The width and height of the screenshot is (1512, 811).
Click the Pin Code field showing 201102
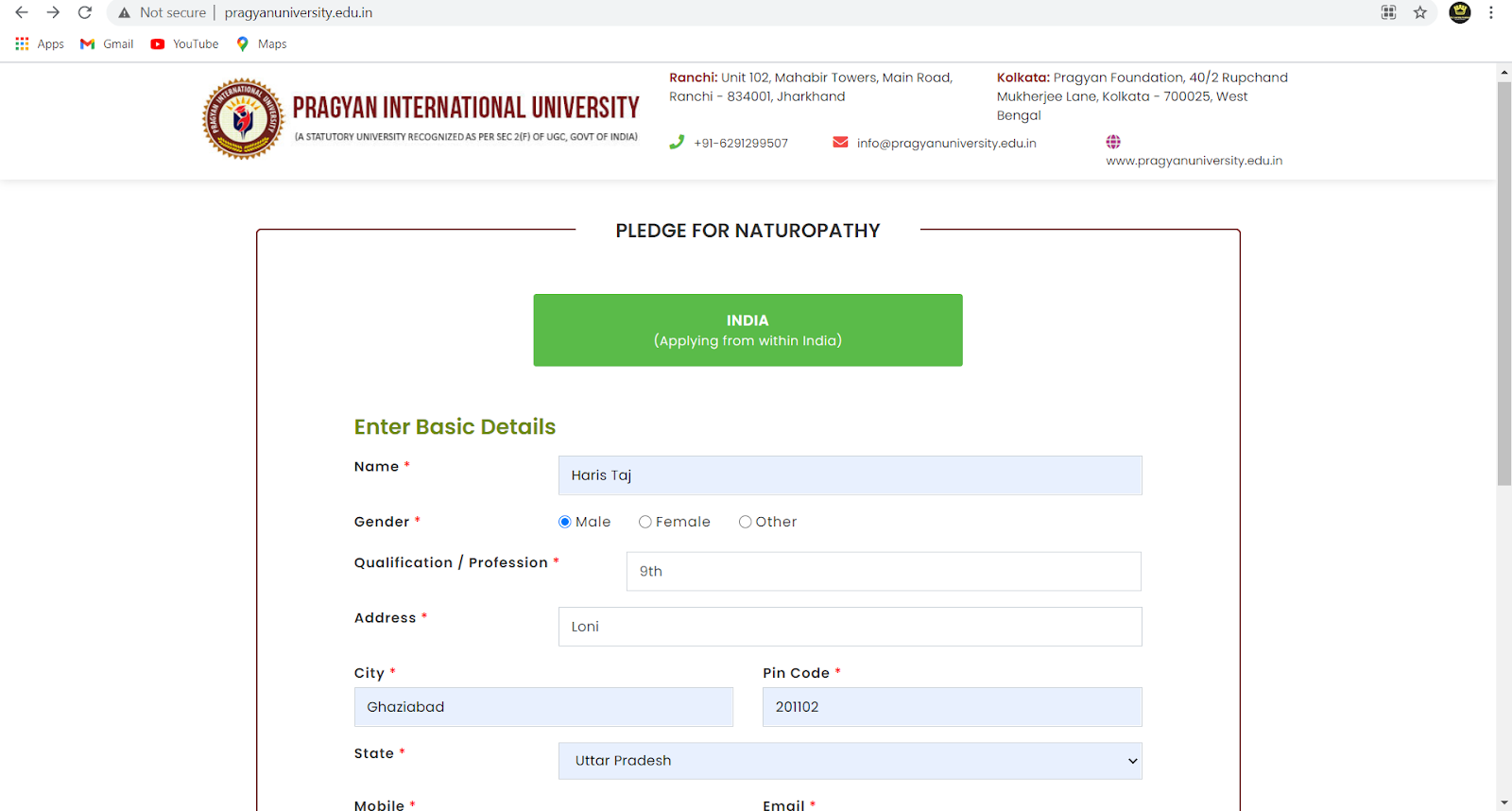[953, 707]
